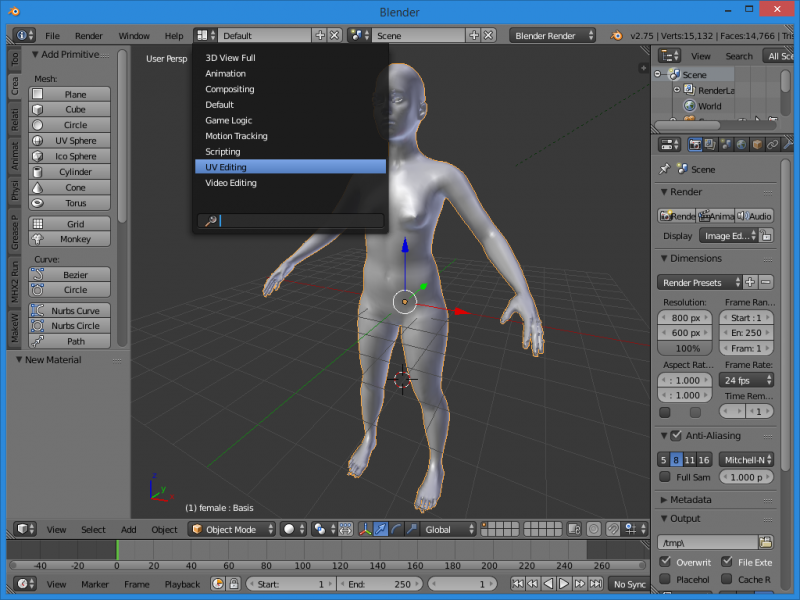The height and width of the screenshot is (600, 800).
Task: Click the Audio render button
Action: pos(756,216)
